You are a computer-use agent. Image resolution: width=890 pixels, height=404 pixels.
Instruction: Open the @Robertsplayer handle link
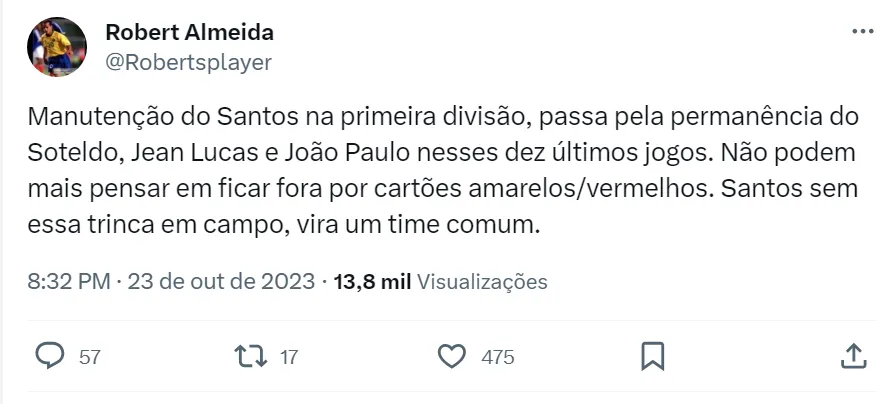click(188, 62)
